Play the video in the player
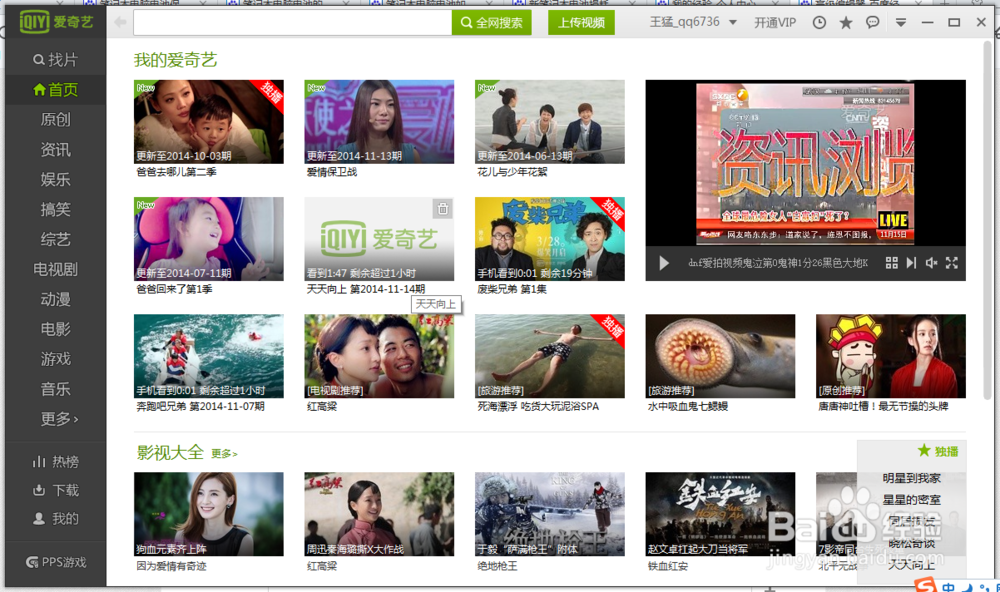This screenshot has height=592, width=1000. pos(664,263)
